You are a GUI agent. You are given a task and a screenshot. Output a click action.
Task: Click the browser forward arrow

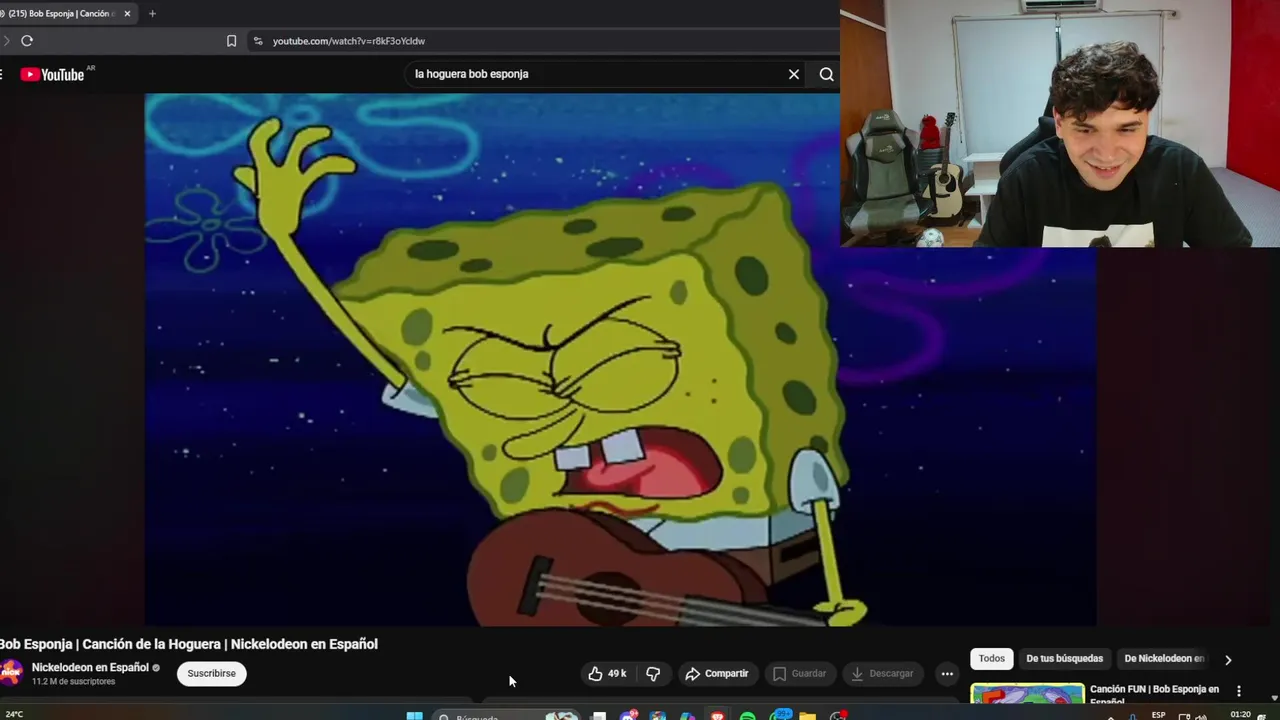coord(6,41)
